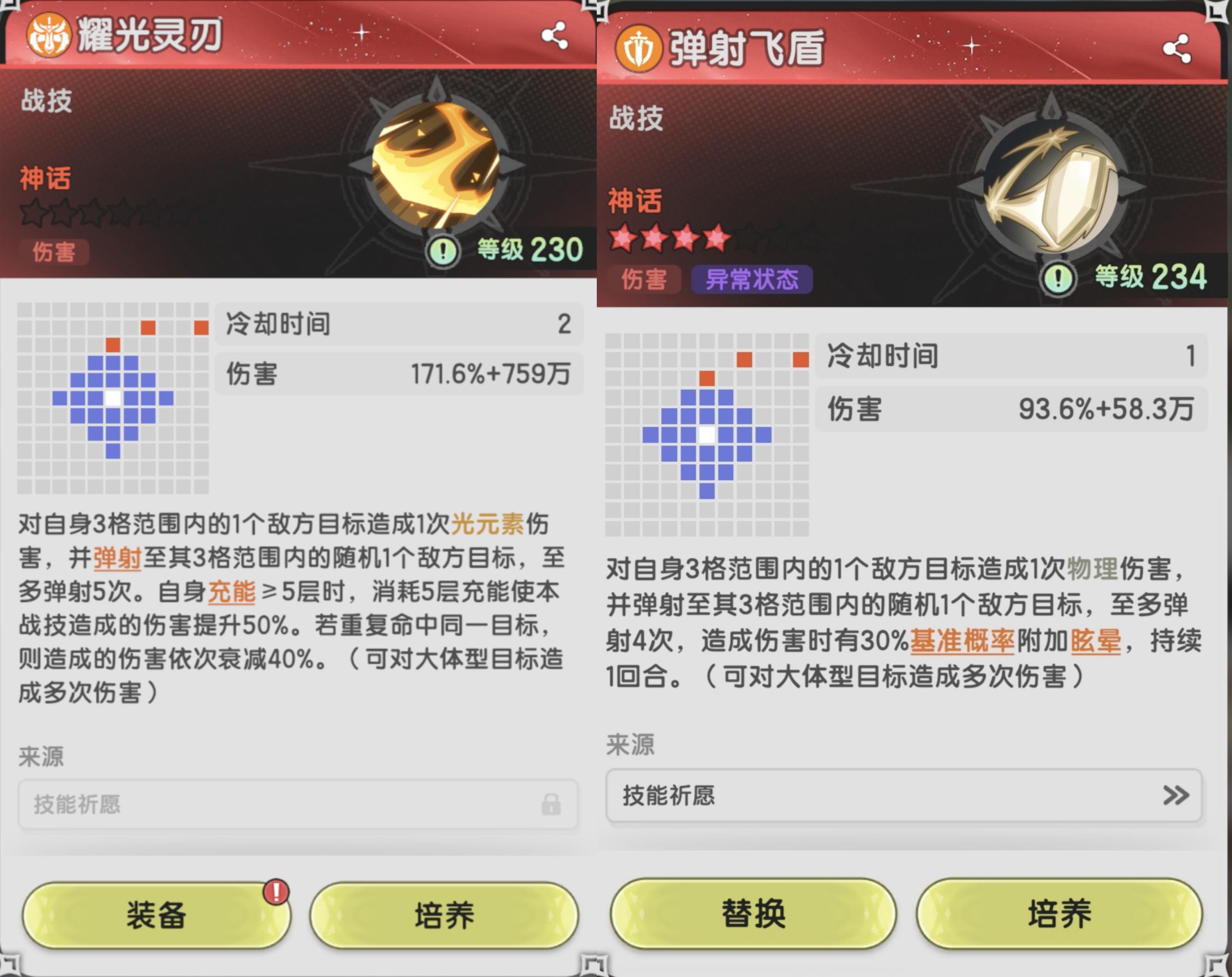Open the underlined 弹射 keyword link

coord(117,558)
